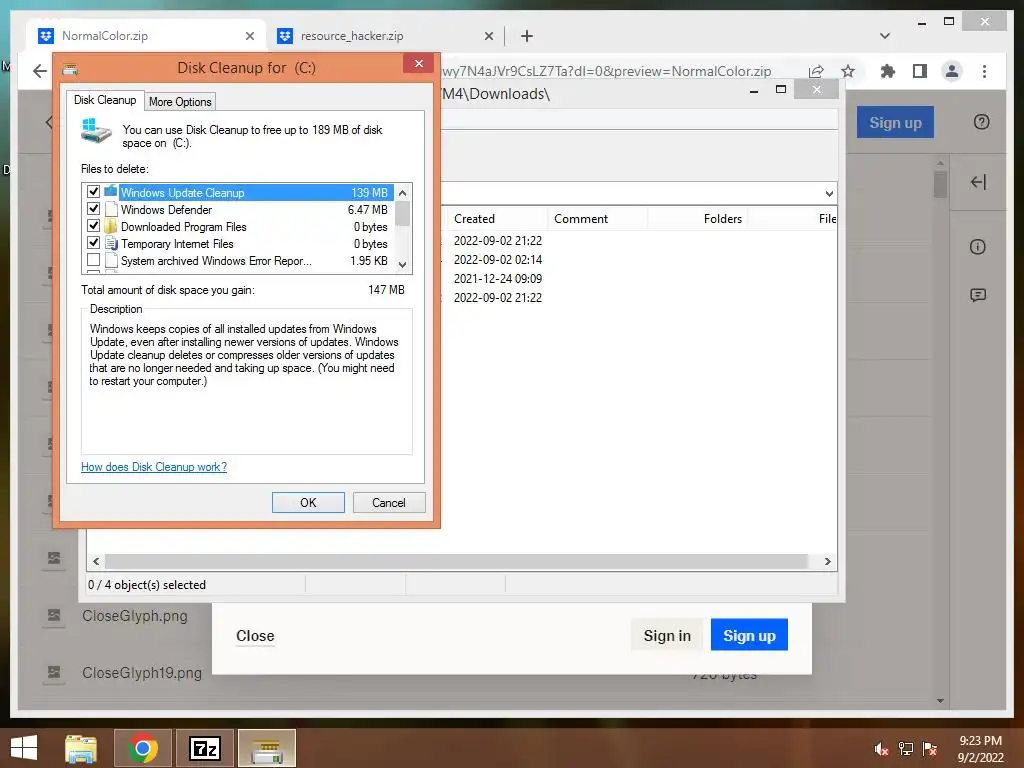Screen dimensions: 1024x768
Task: Open Chrome extensions puzzle icon
Action: 888,71
